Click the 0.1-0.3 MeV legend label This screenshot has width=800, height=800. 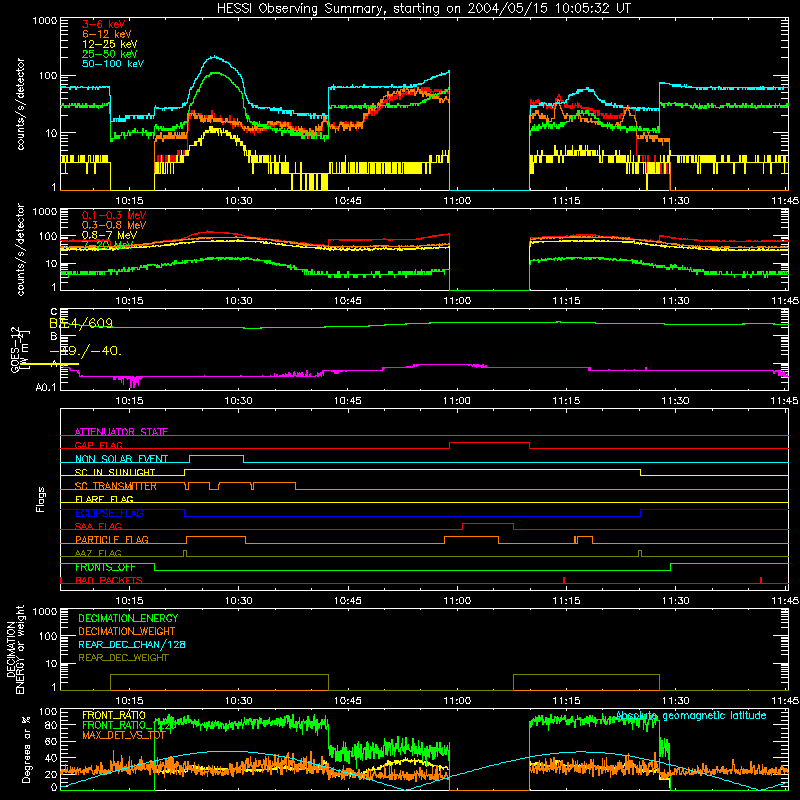114,215
